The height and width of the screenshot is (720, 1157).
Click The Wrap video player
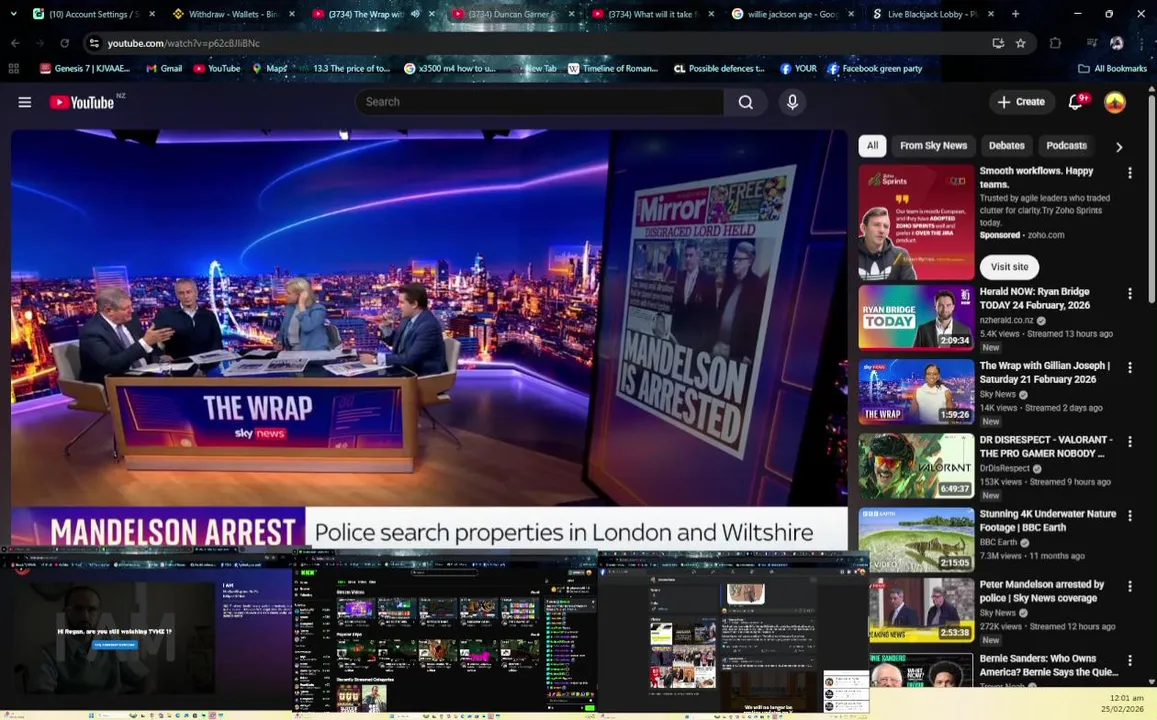(429, 339)
